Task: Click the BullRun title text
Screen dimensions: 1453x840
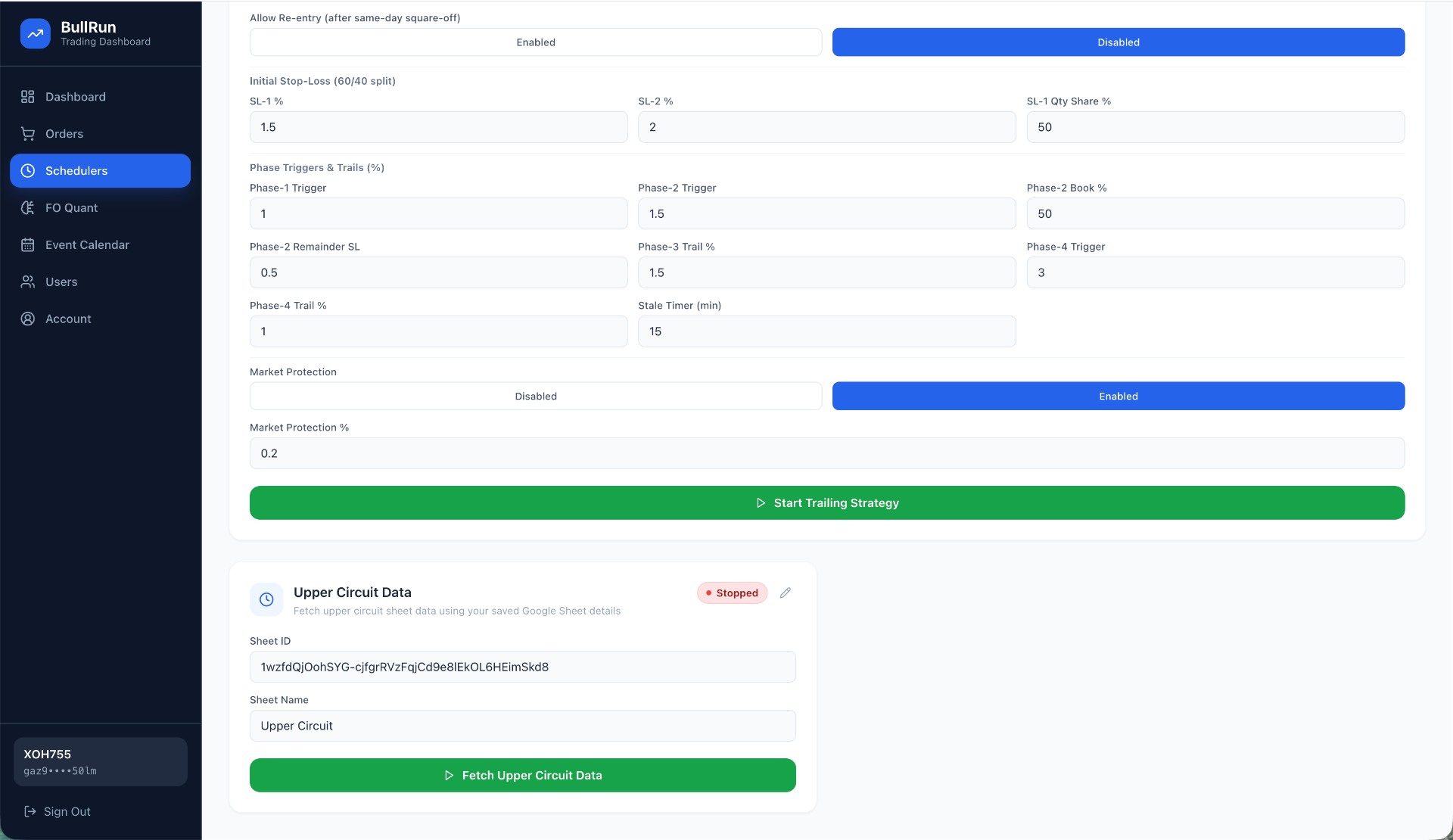Action: pos(89,27)
